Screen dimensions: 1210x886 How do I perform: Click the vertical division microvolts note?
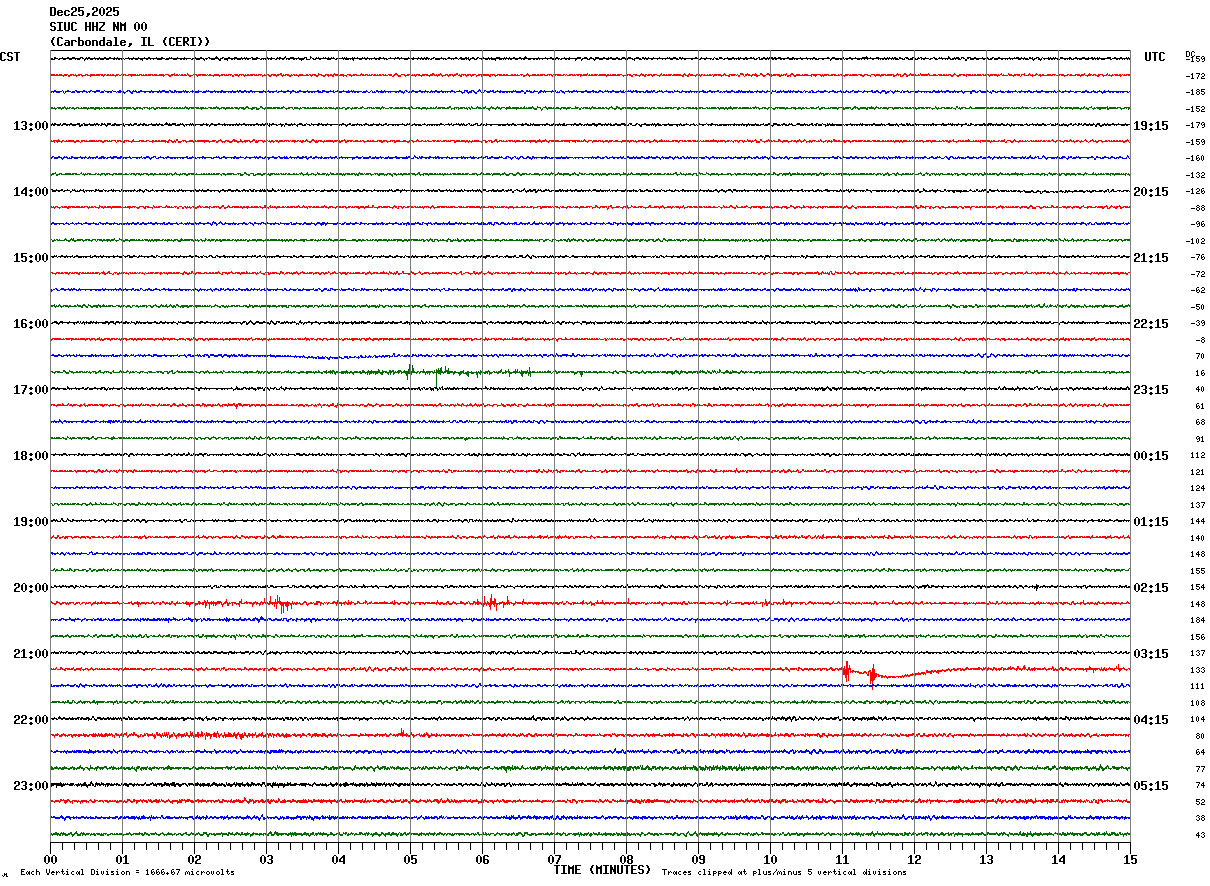pos(127,872)
